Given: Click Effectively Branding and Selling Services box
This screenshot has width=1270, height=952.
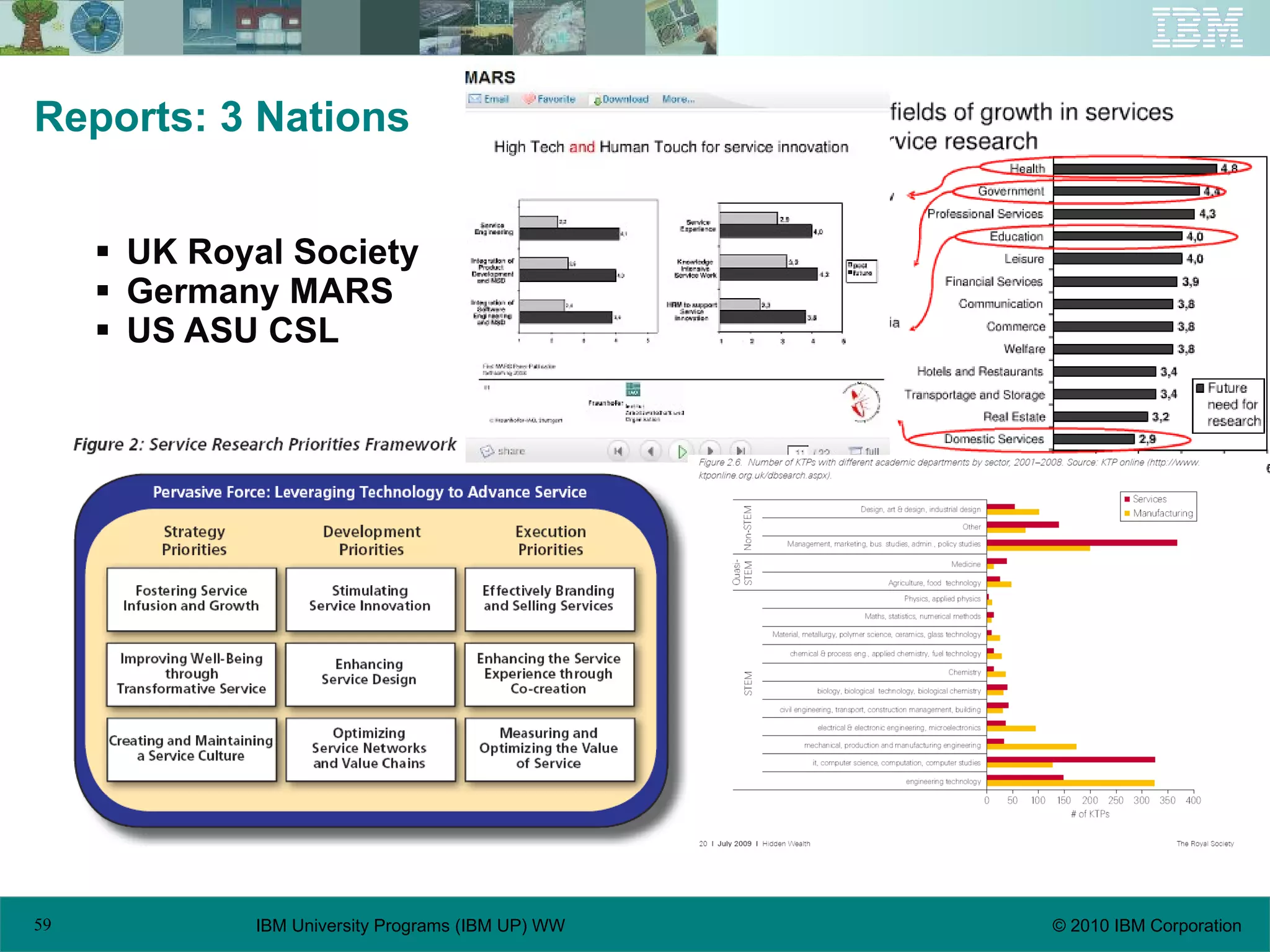Looking at the screenshot, I should point(549,599).
